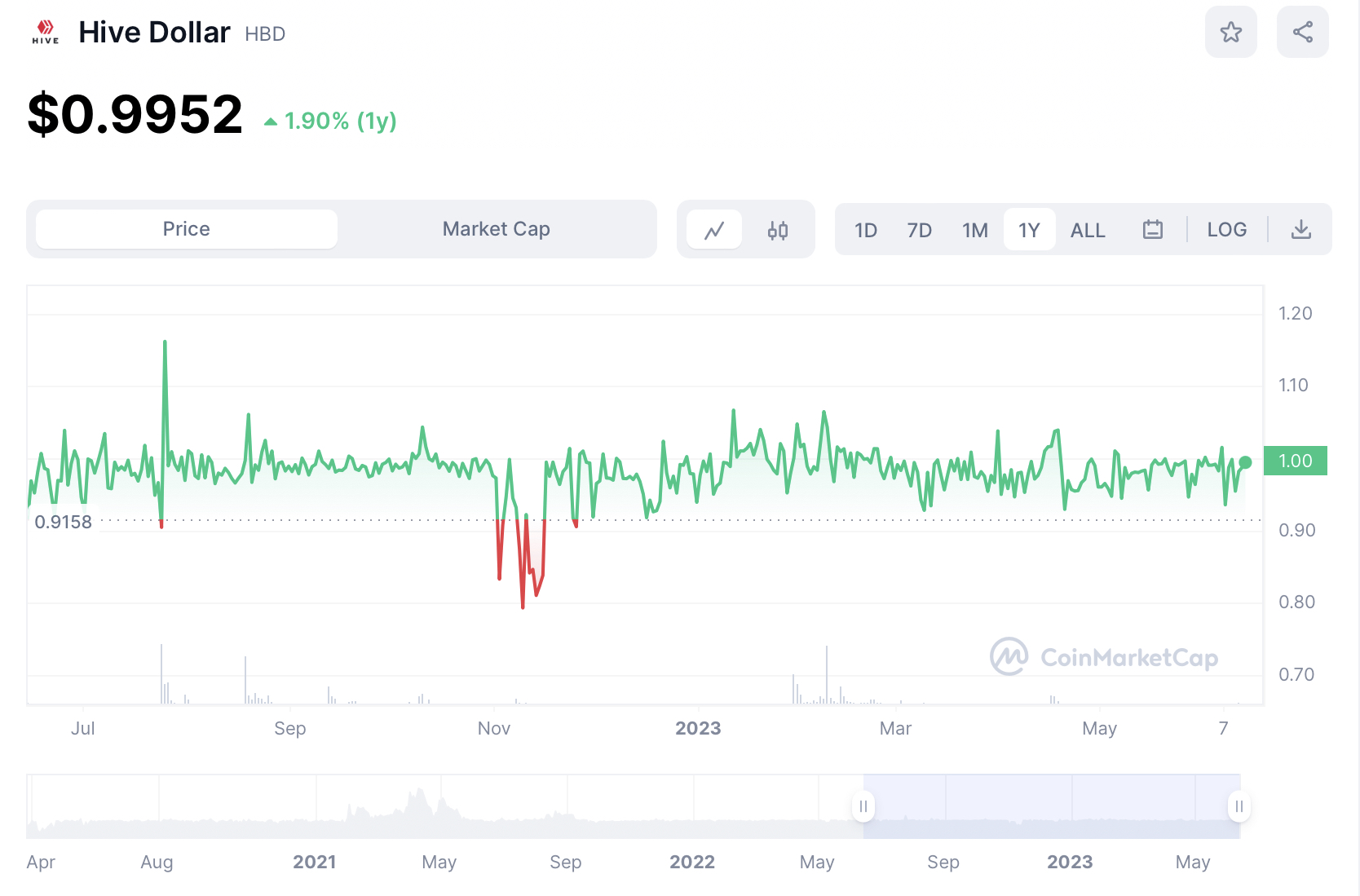Click the Hive Dollar title
The image size is (1360, 896).
point(154,33)
